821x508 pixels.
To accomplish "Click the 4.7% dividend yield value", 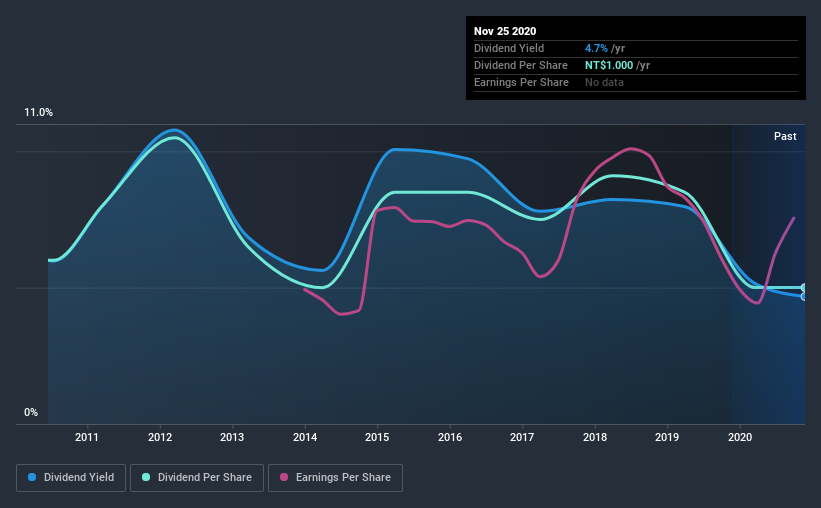I will [596, 48].
